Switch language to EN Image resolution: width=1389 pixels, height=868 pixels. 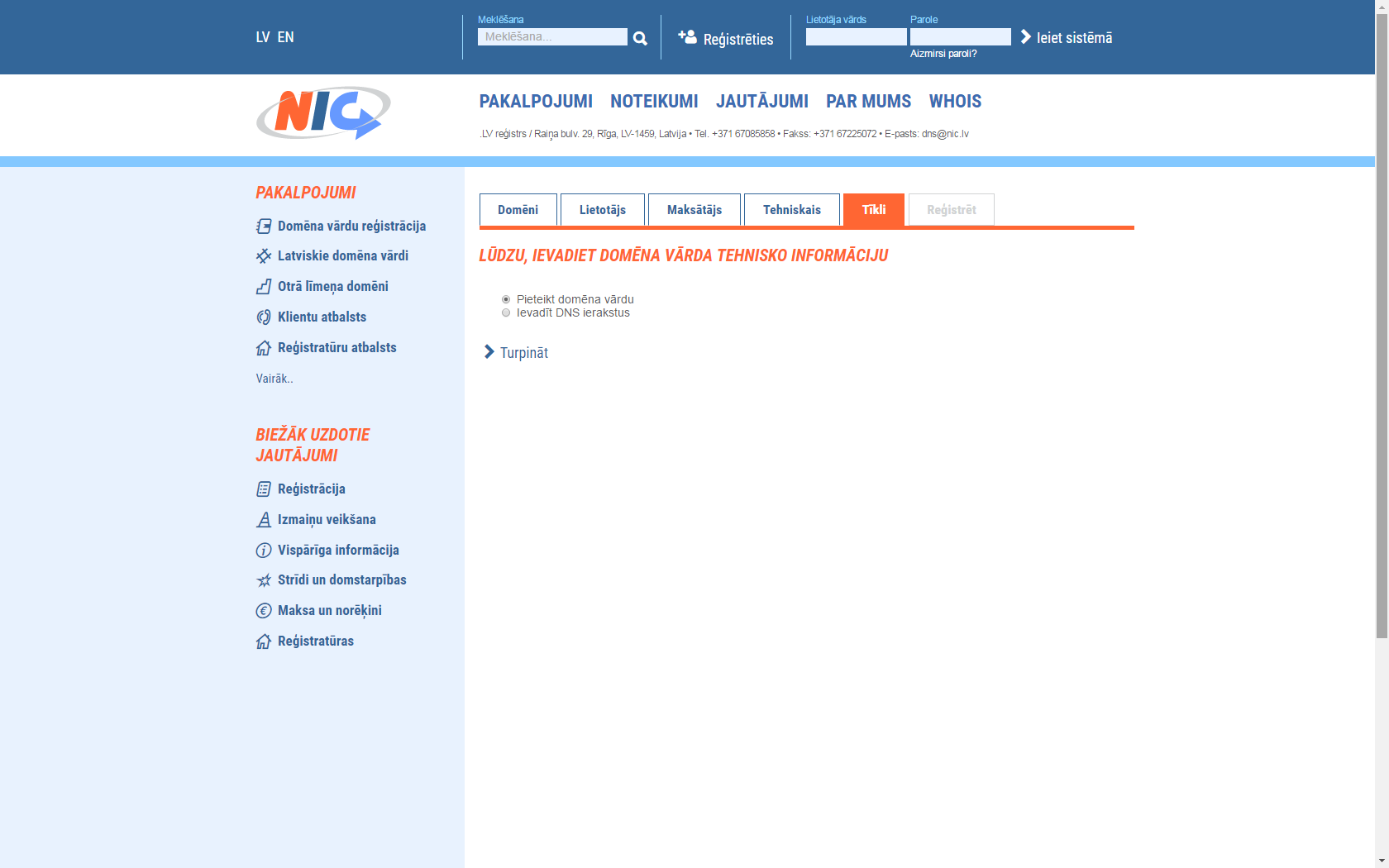tap(285, 37)
